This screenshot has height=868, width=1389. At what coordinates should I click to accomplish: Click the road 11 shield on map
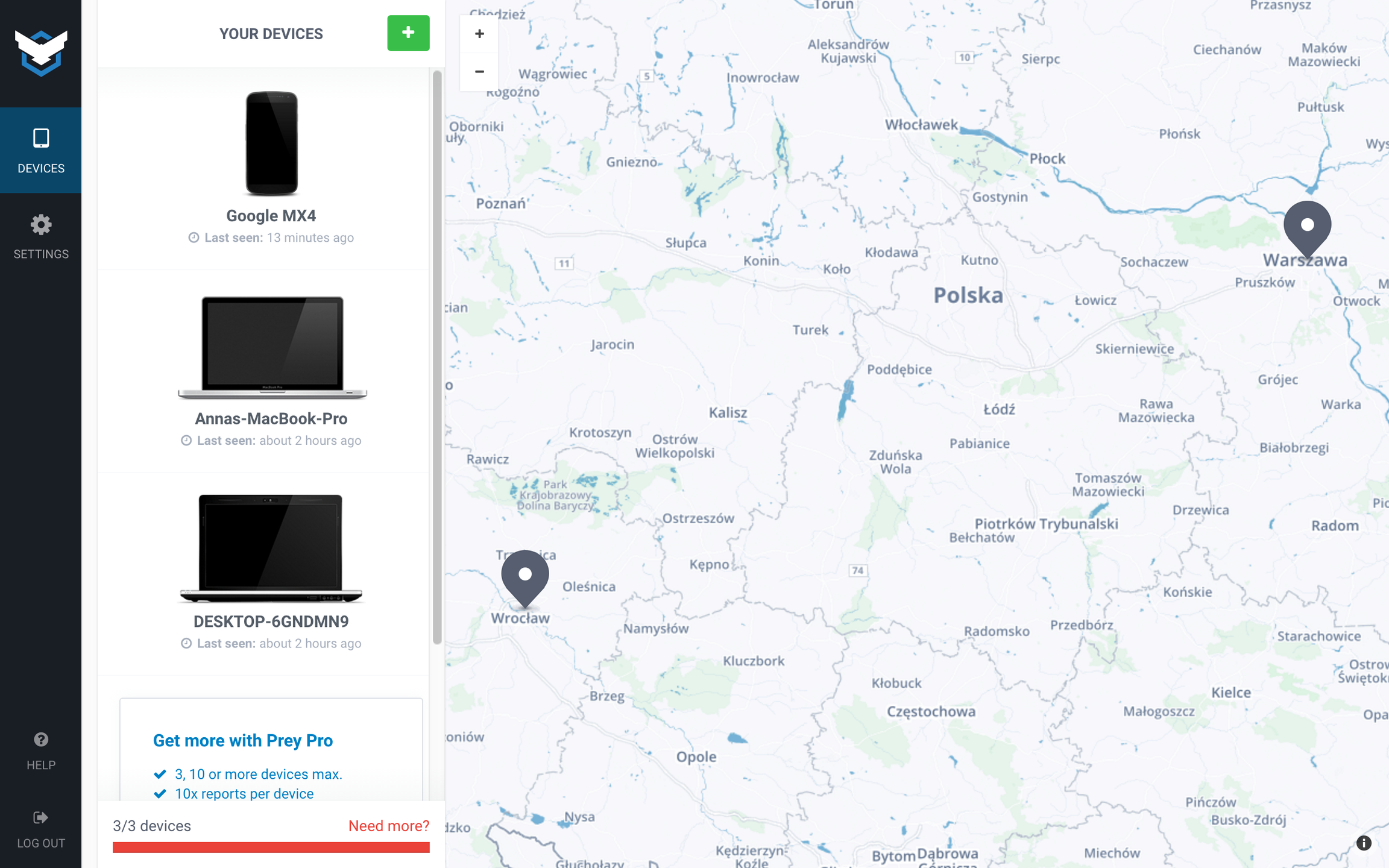click(564, 263)
